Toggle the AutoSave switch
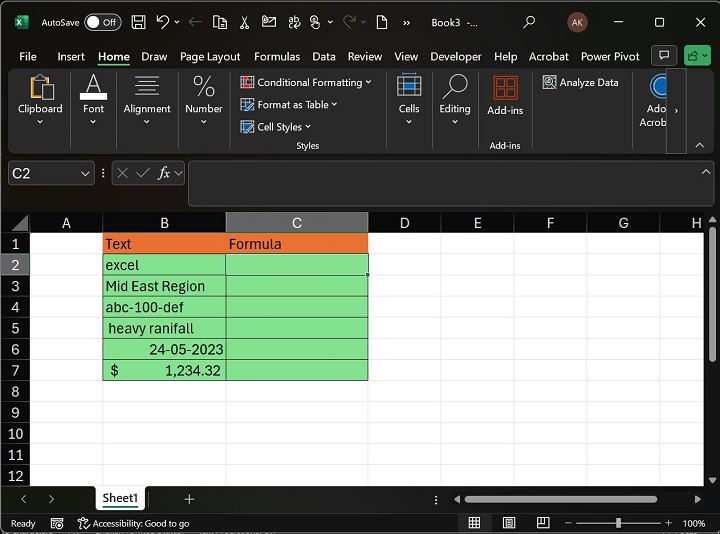 [x=102, y=22]
